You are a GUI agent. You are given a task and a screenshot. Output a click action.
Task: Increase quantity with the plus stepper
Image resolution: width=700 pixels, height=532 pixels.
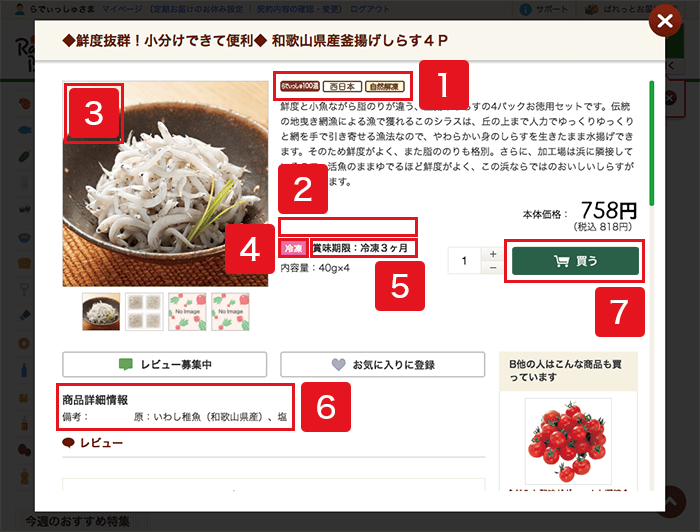click(x=492, y=254)
